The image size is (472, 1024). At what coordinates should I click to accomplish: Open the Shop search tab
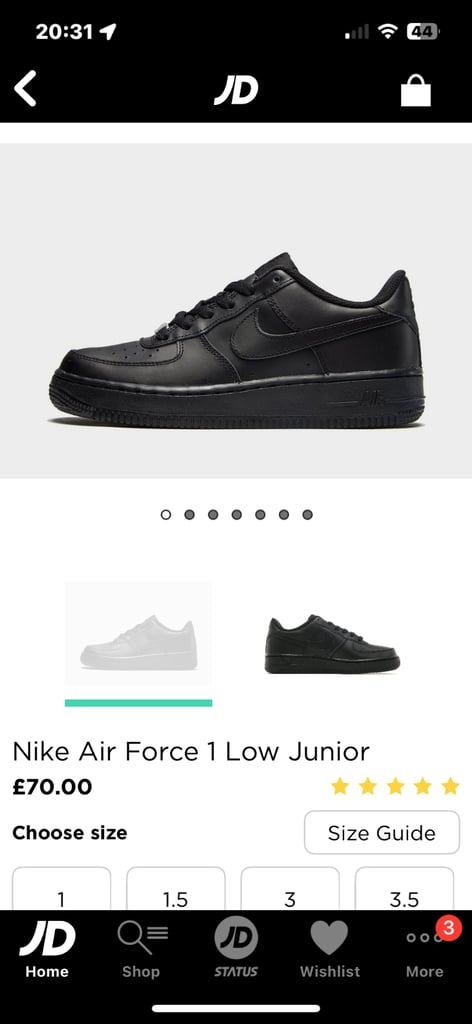pos(141,947)
